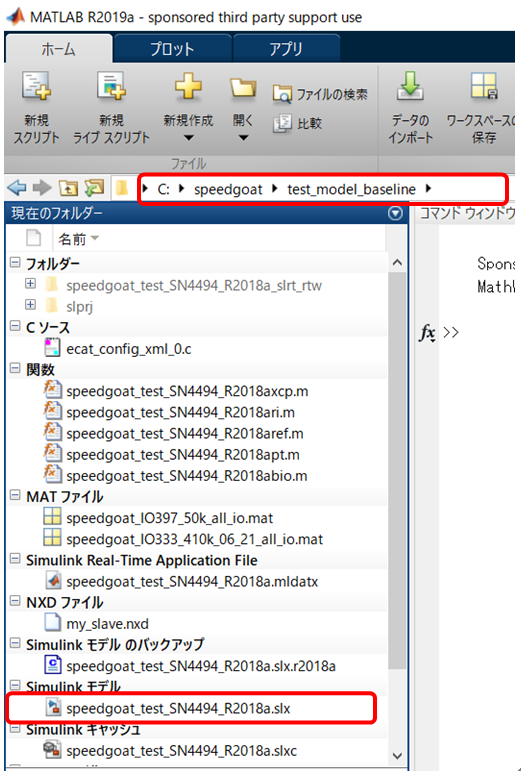Collapse the 関数 group
Viewport: 521px width, 771px height.
pyautogui.click(x=15, y=369)
